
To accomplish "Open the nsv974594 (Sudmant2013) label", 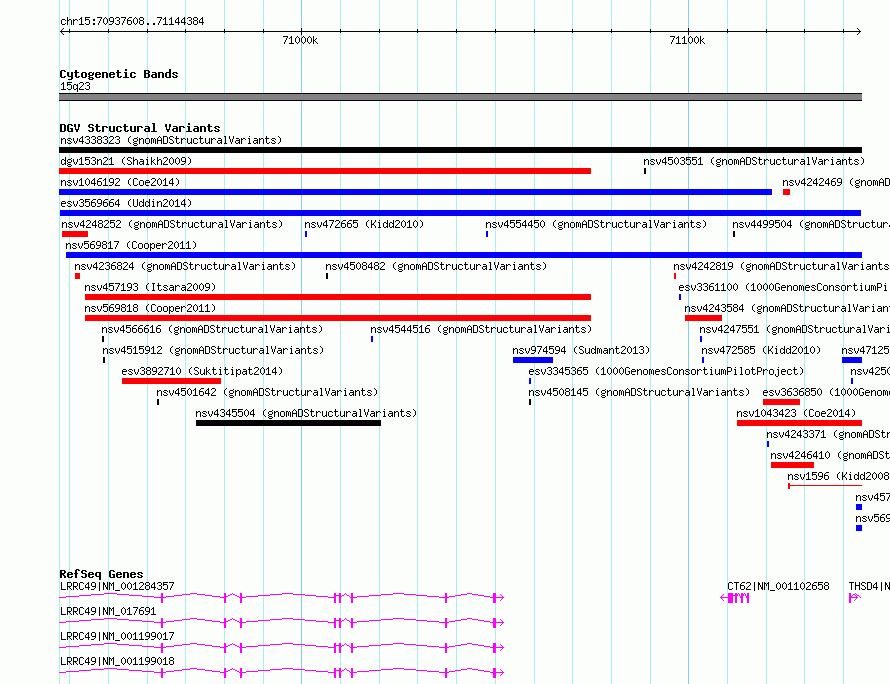I will tap(581, 350).
